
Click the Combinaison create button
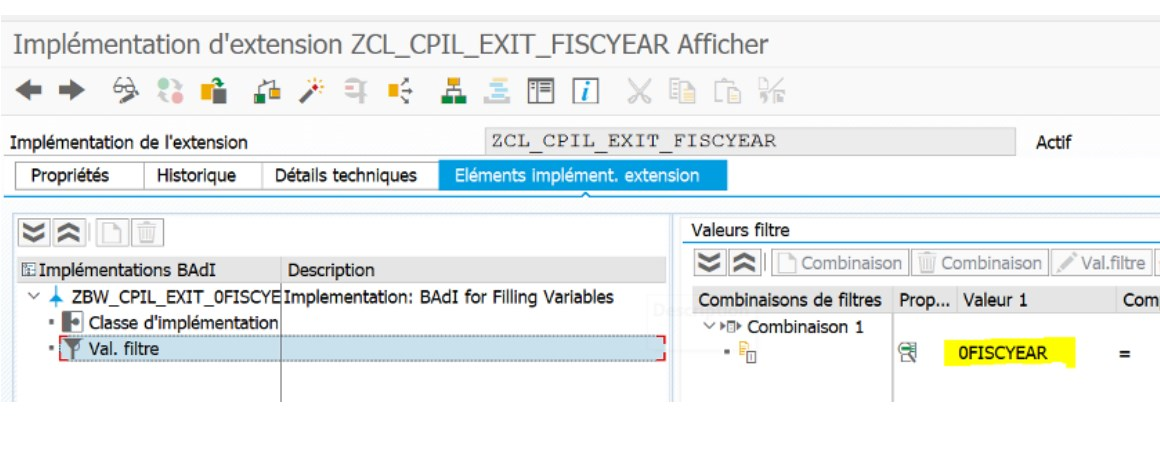point(840,263)
